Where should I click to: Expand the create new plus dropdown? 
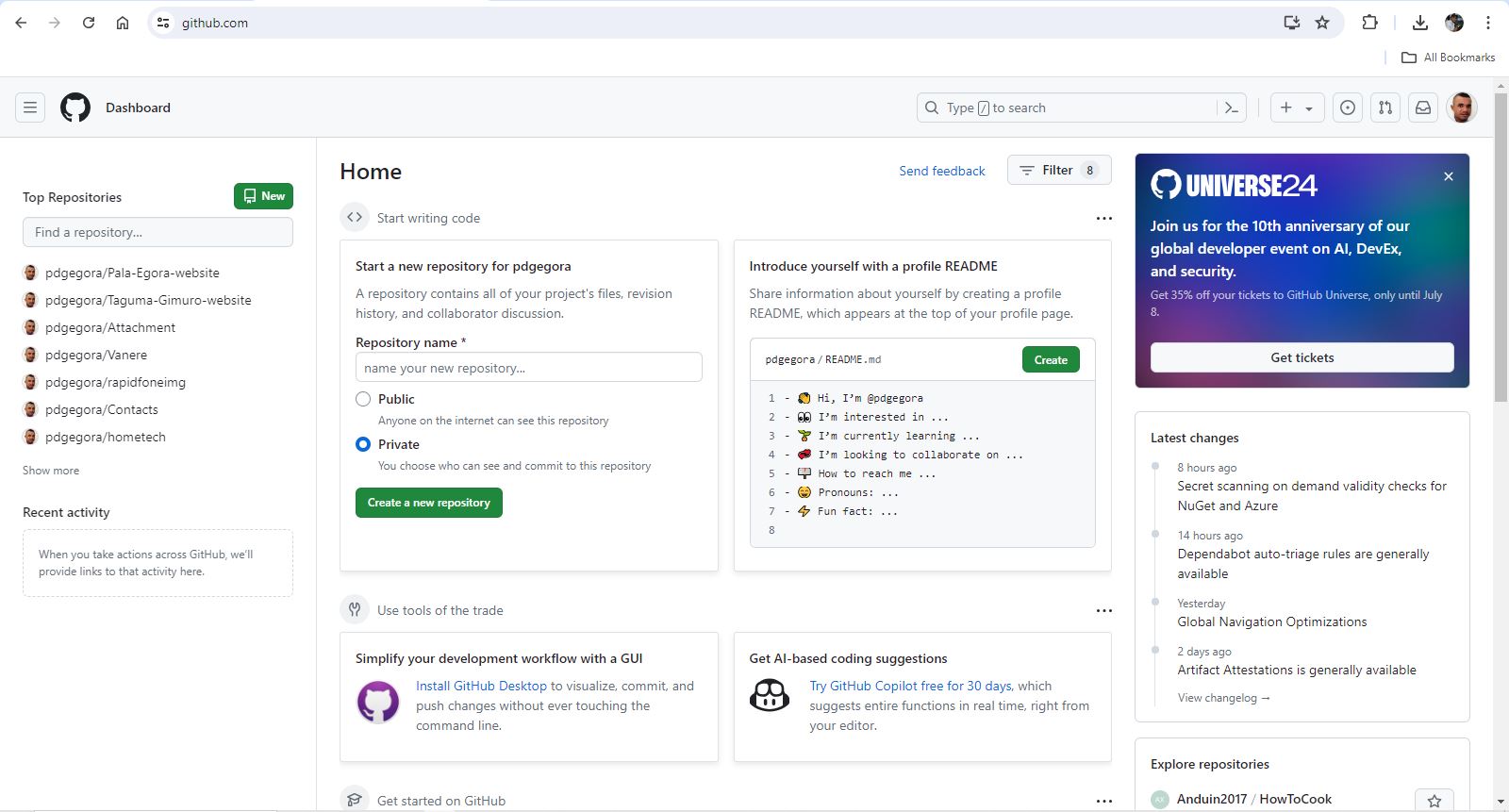tap(1298, 108)
